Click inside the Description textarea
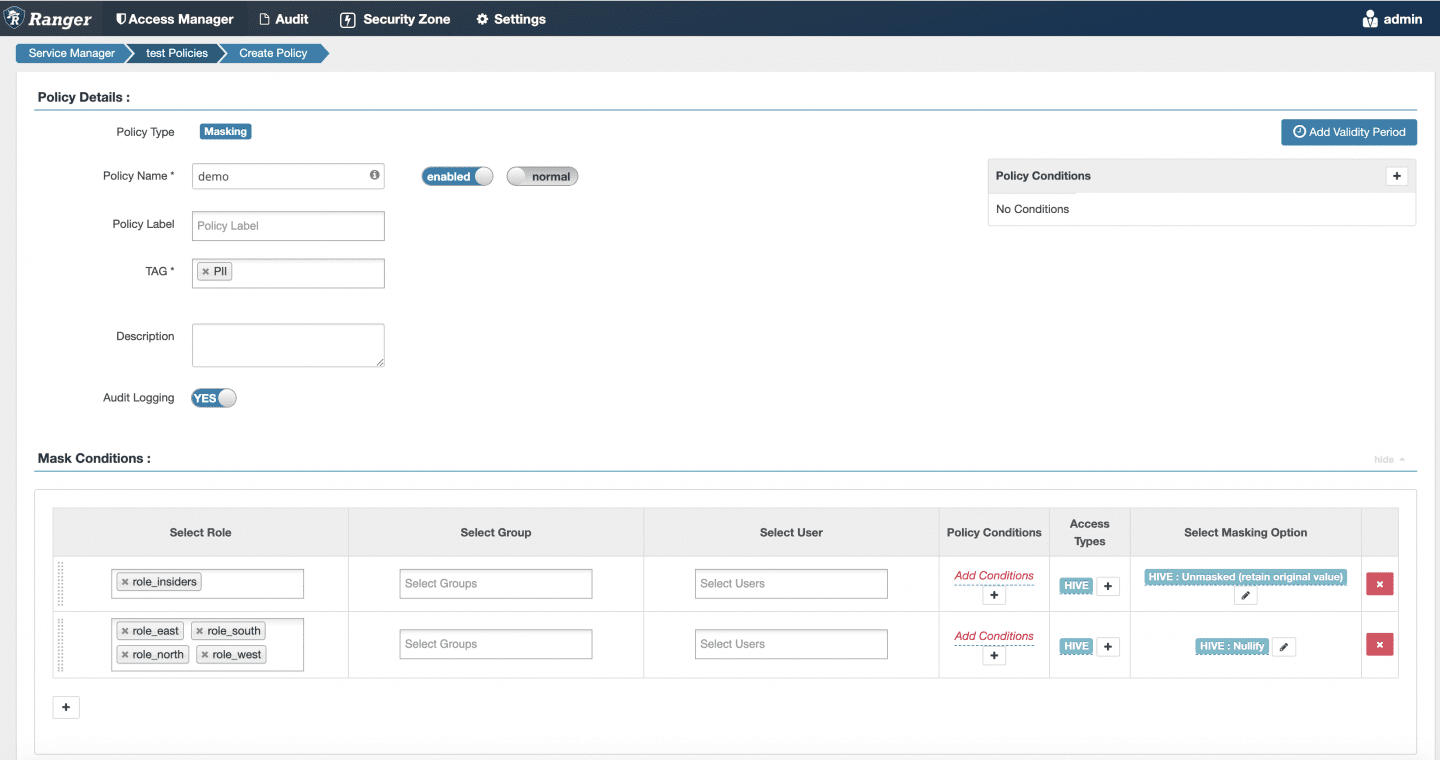1440x760 pixels. coord(288,345)
